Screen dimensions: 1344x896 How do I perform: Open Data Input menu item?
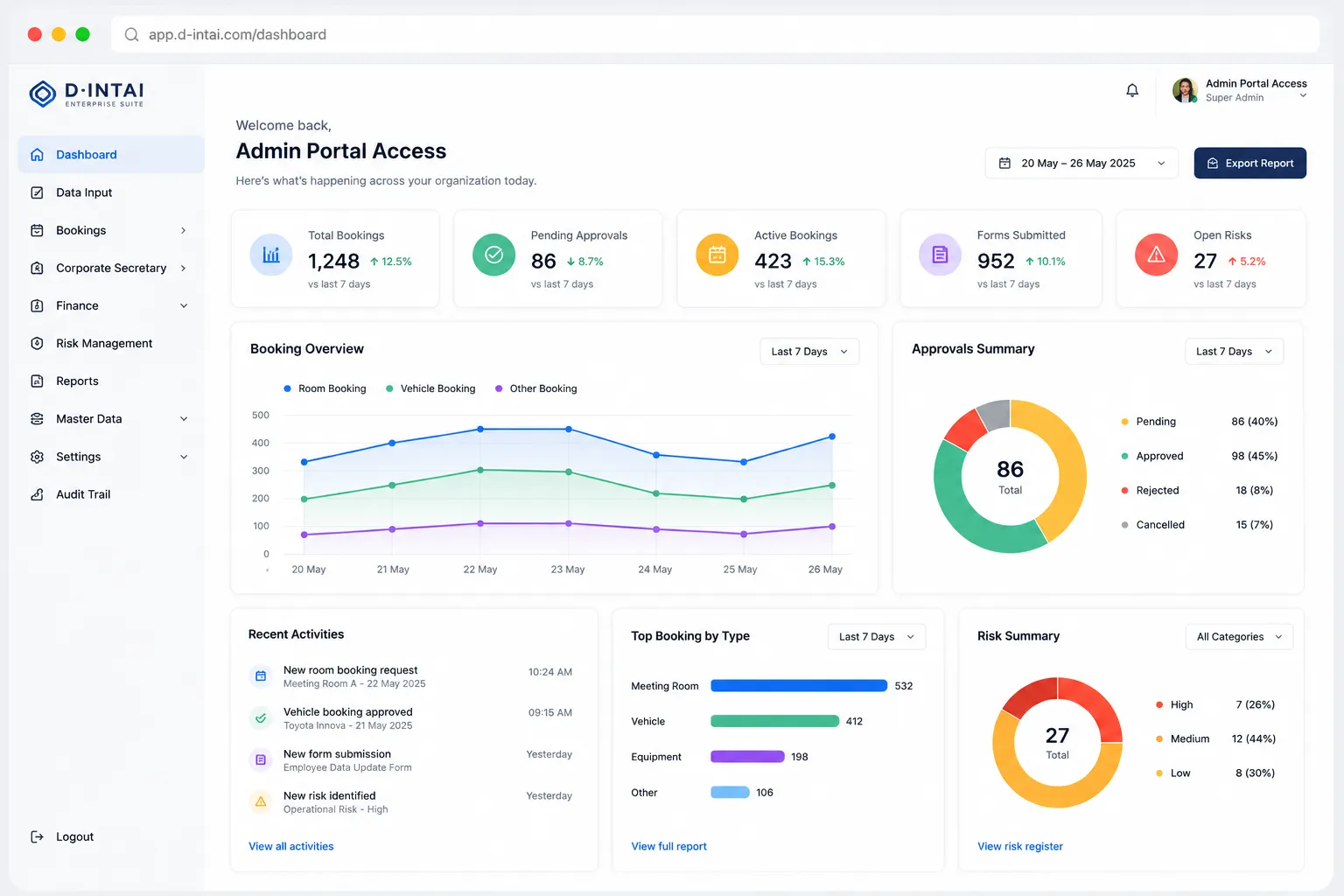pyautogui.click(x=111, y=192)
